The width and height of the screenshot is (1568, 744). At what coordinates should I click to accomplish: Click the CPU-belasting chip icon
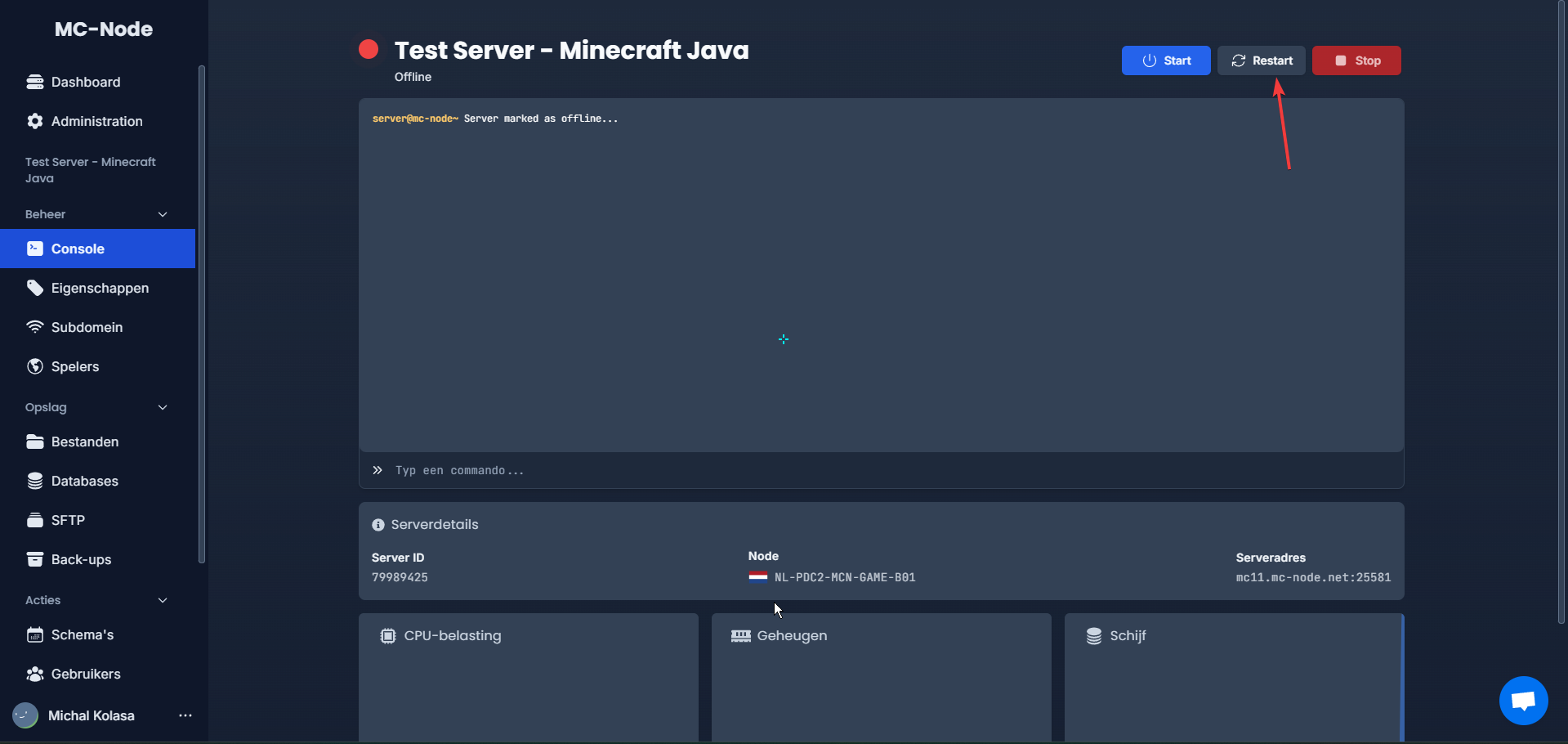click(x=388, y=635)
